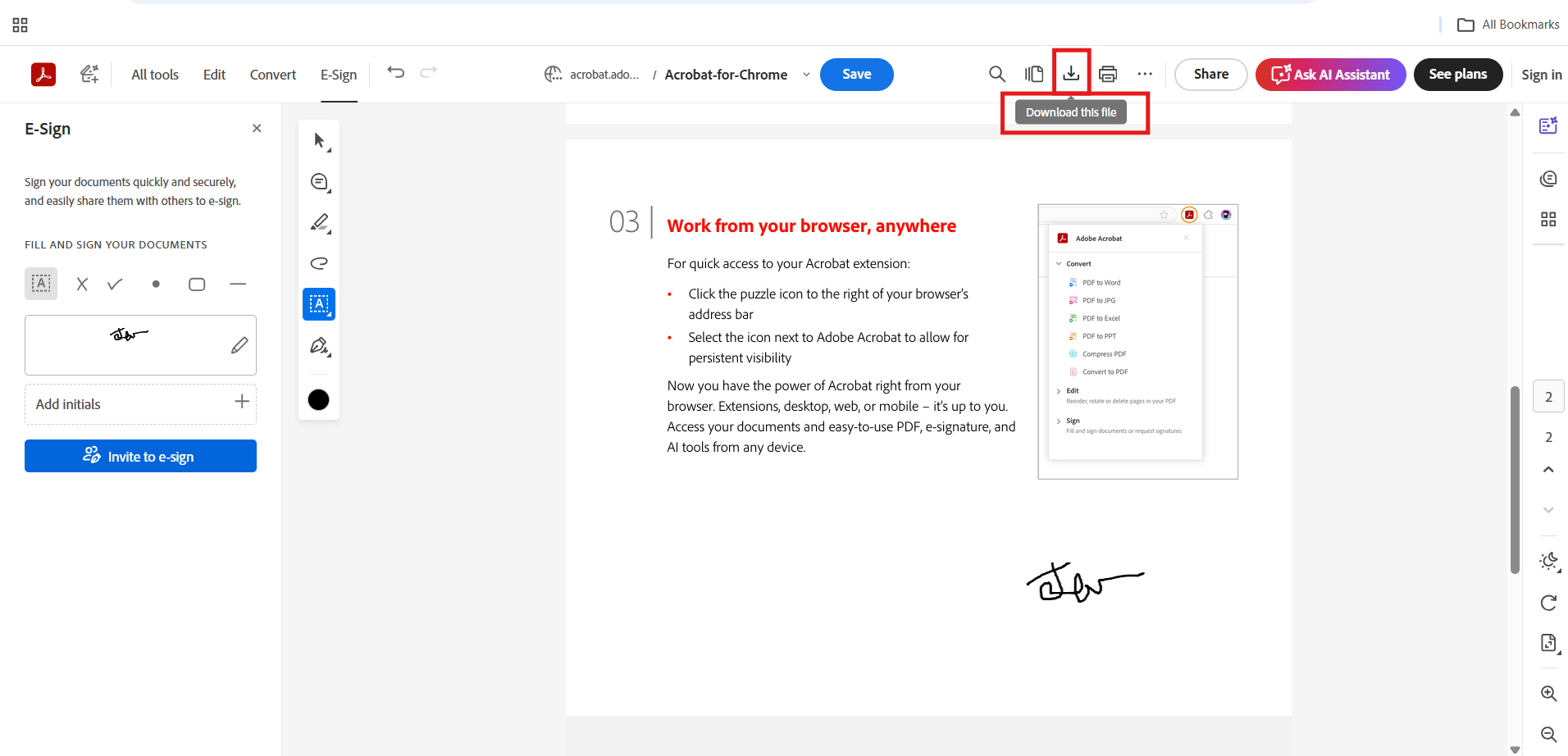Select the add text field tool in E-Sign panel
The width and height of the screenshot is (1568, 756).
point(41,284)
